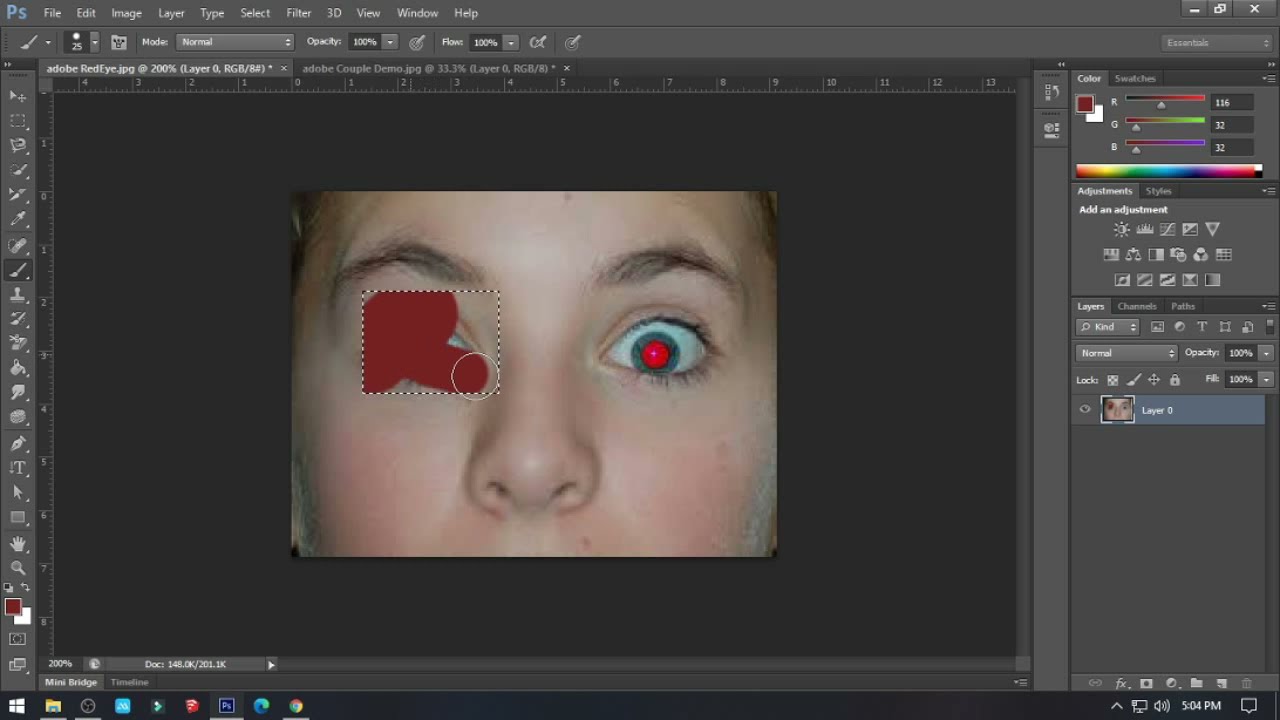Select the Hand tool

tap(18, 544)
